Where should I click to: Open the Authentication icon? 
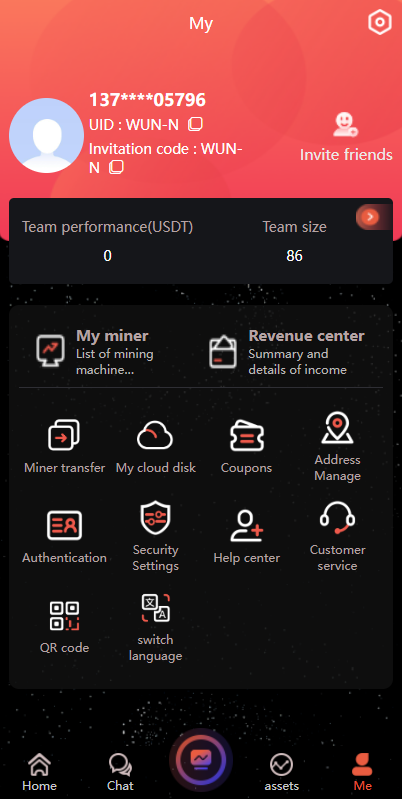[x=64, y=525]
